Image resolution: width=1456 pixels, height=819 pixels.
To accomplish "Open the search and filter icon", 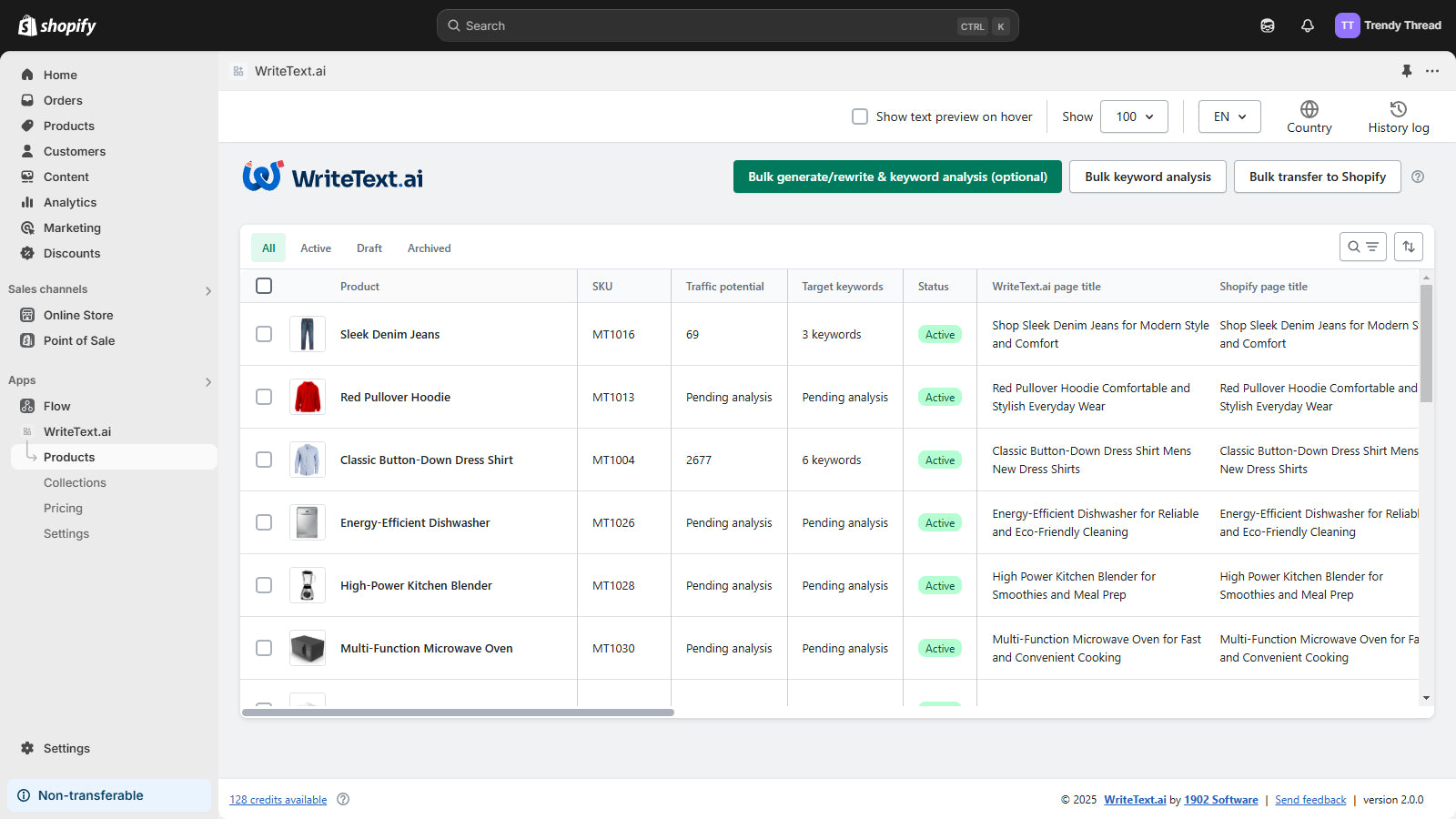I will [x=1362, y=247].
